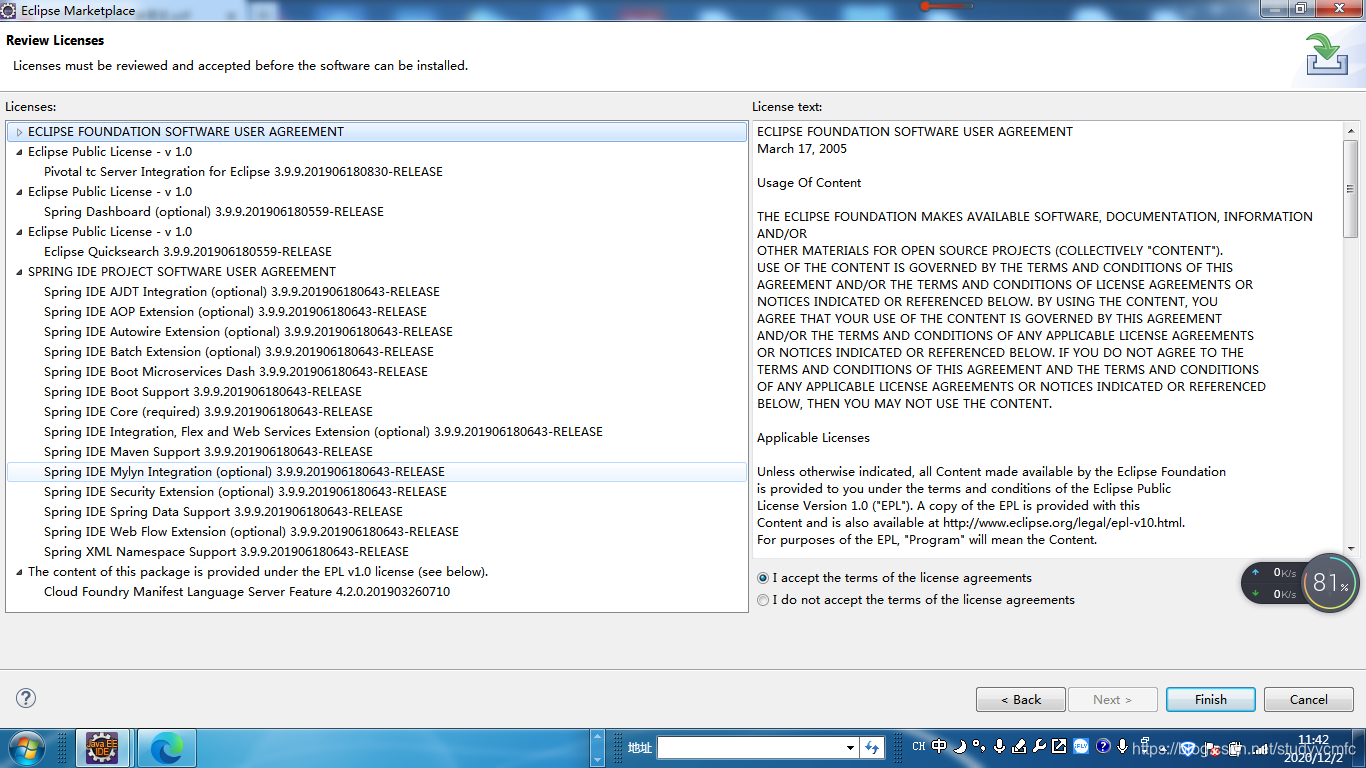The width and height of the screenshot is (1366, 768).
Task: Click the punctuation mode icon in IME bar
Action: coord(978,746)
